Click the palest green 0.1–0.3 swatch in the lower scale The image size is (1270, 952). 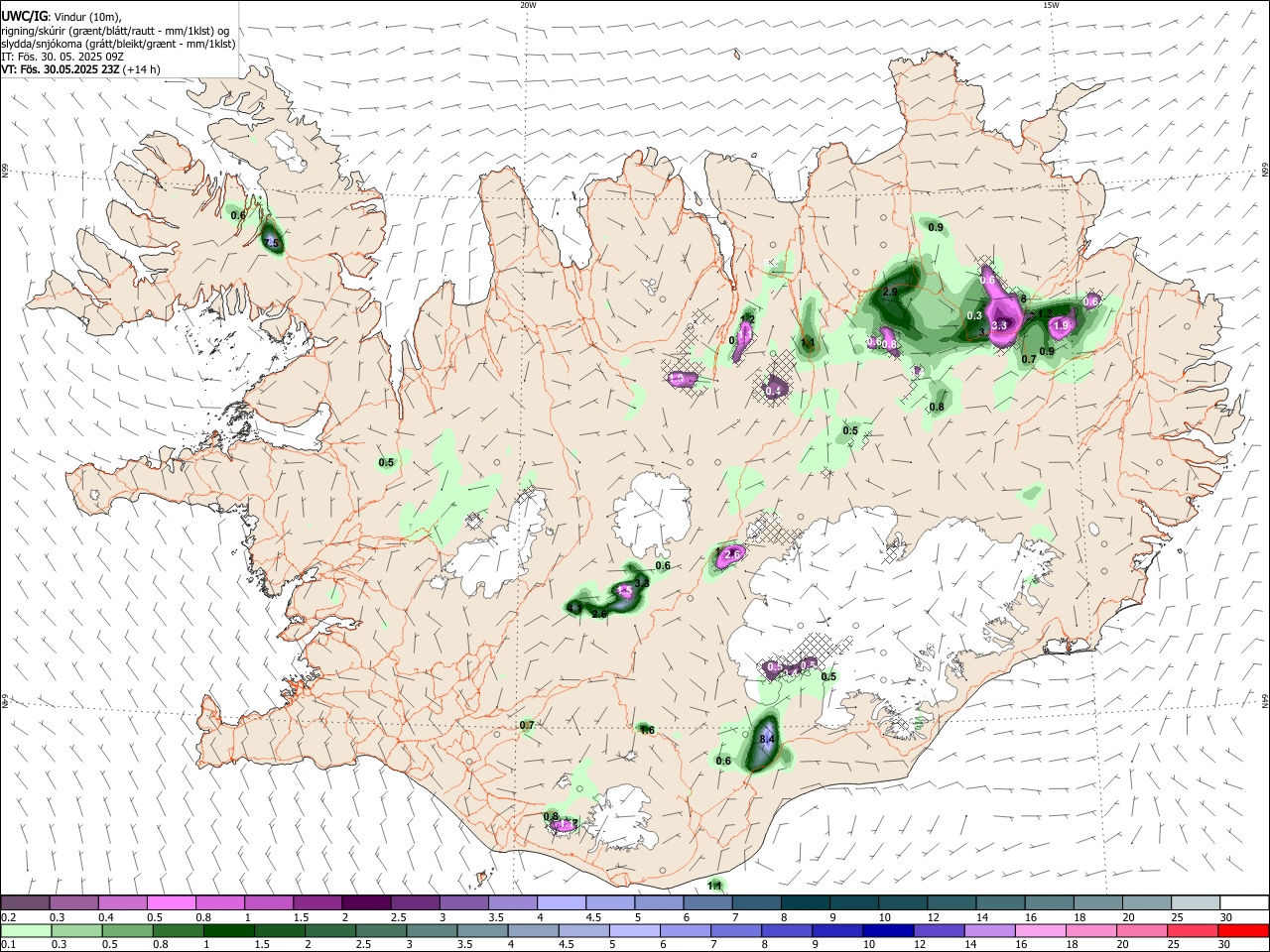[x=25, y=930]
